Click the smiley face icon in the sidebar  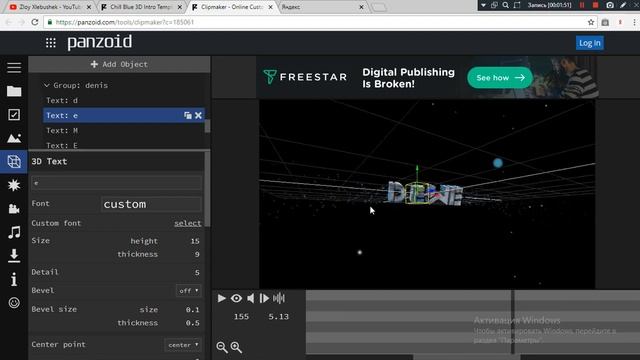click(x=14, y=302)
